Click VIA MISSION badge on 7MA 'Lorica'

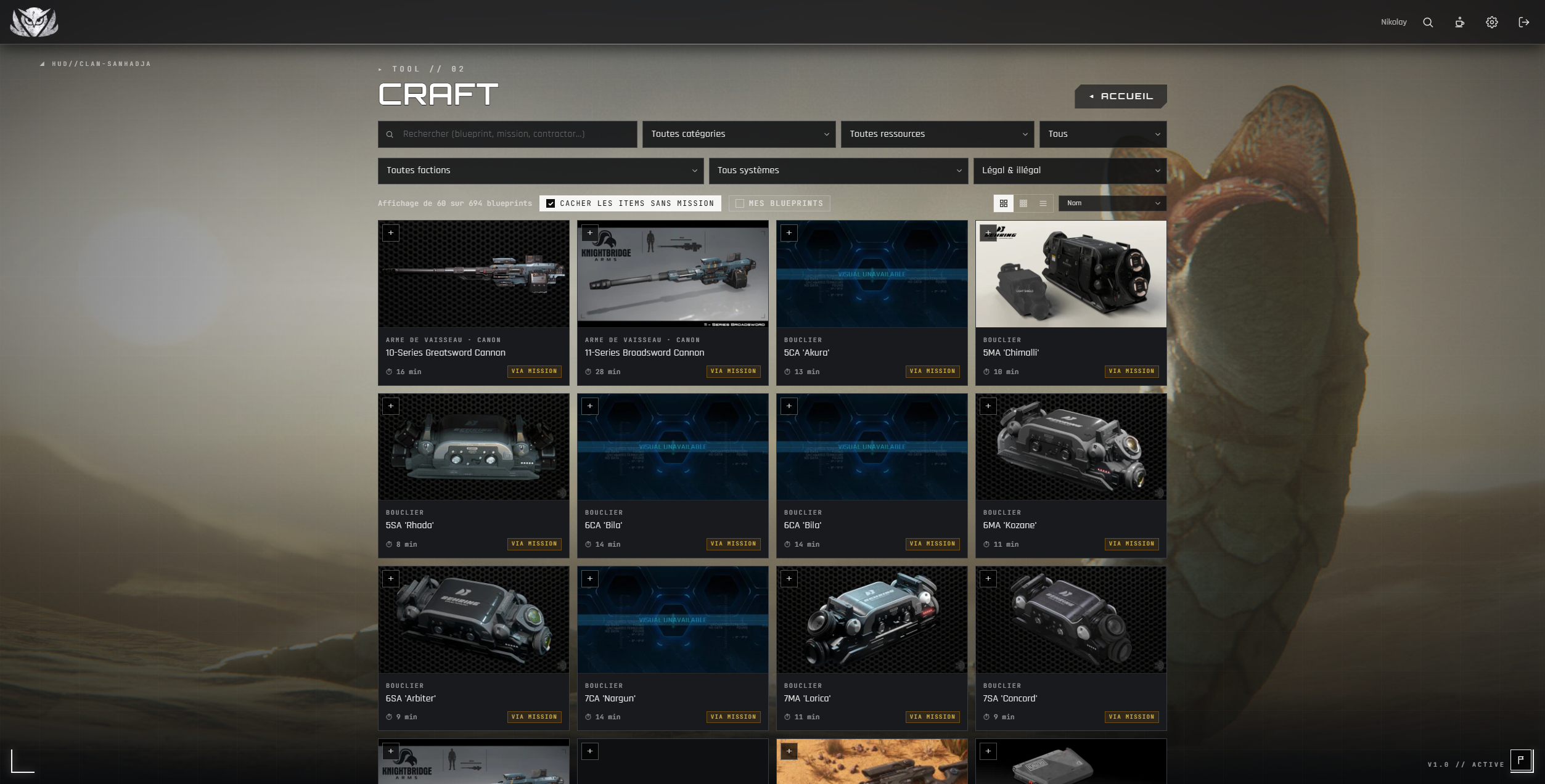tap(933, 717)
